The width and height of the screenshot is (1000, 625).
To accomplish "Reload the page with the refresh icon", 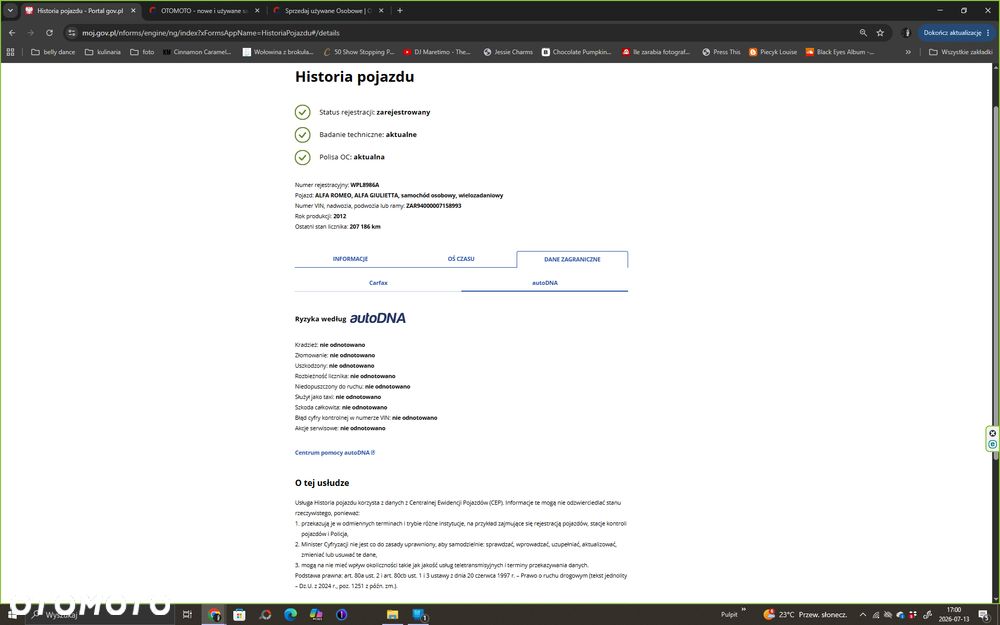I will pos(49,33).
